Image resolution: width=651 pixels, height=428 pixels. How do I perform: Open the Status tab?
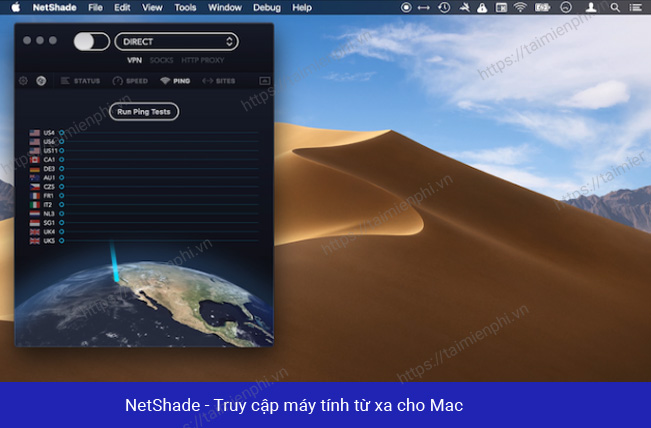point(80,81)
